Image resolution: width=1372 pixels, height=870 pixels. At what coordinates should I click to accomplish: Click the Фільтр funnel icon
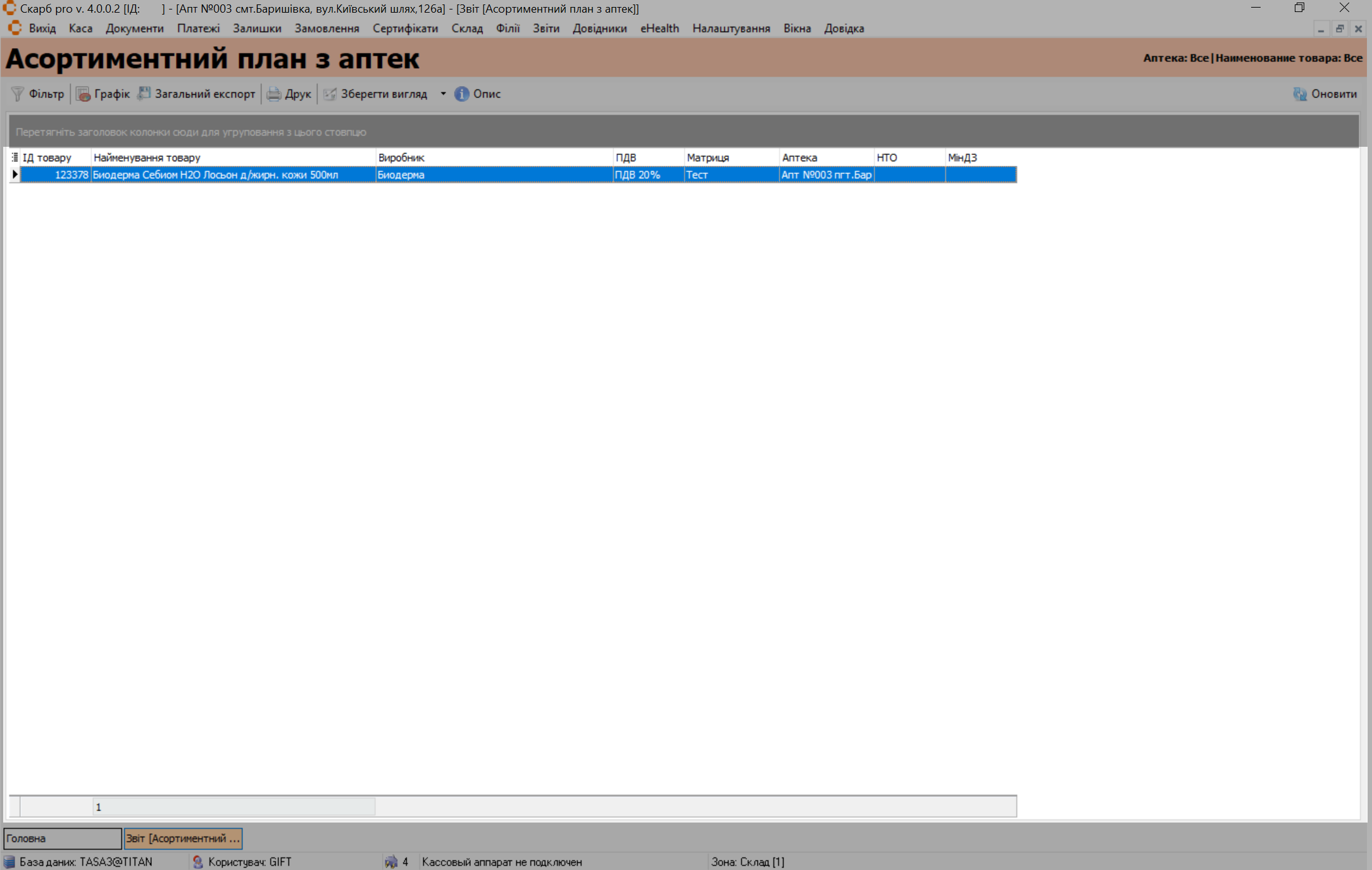pyautogui.click(x=18, y=94)
